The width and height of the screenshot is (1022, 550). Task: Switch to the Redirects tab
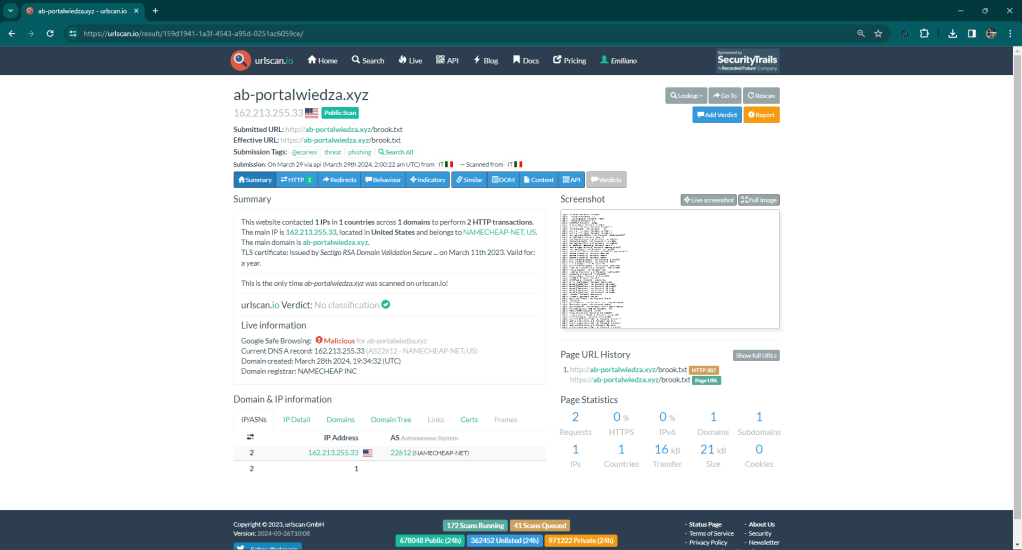click(x=339, y=180)
